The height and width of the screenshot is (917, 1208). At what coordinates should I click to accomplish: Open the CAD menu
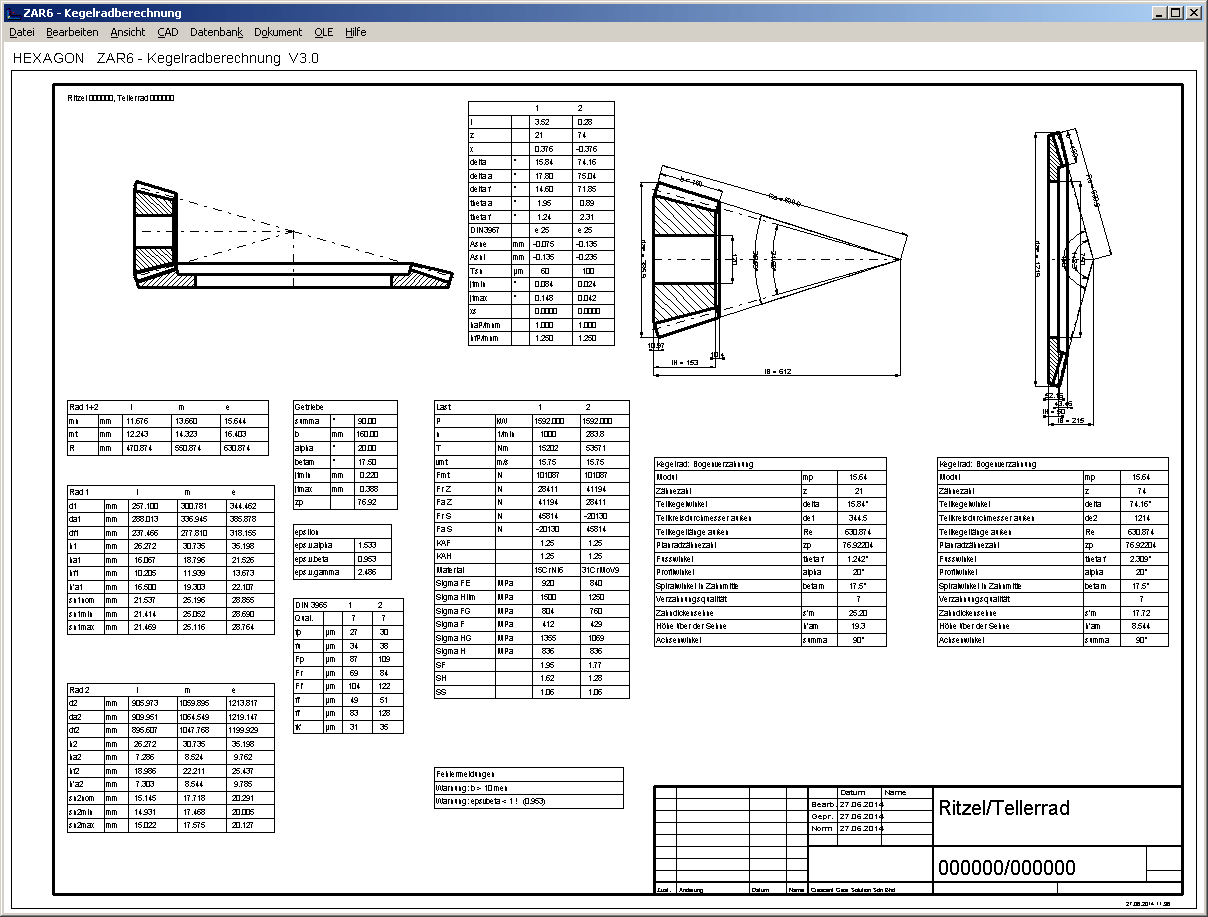pos(167,32)
